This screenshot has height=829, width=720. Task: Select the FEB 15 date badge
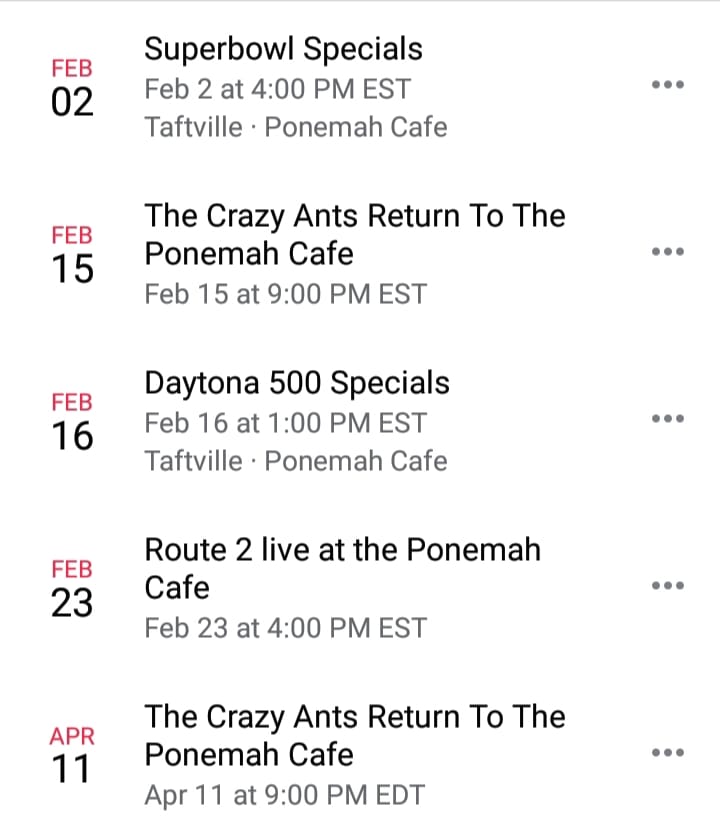pyautogui.click(x=72, y=254)
